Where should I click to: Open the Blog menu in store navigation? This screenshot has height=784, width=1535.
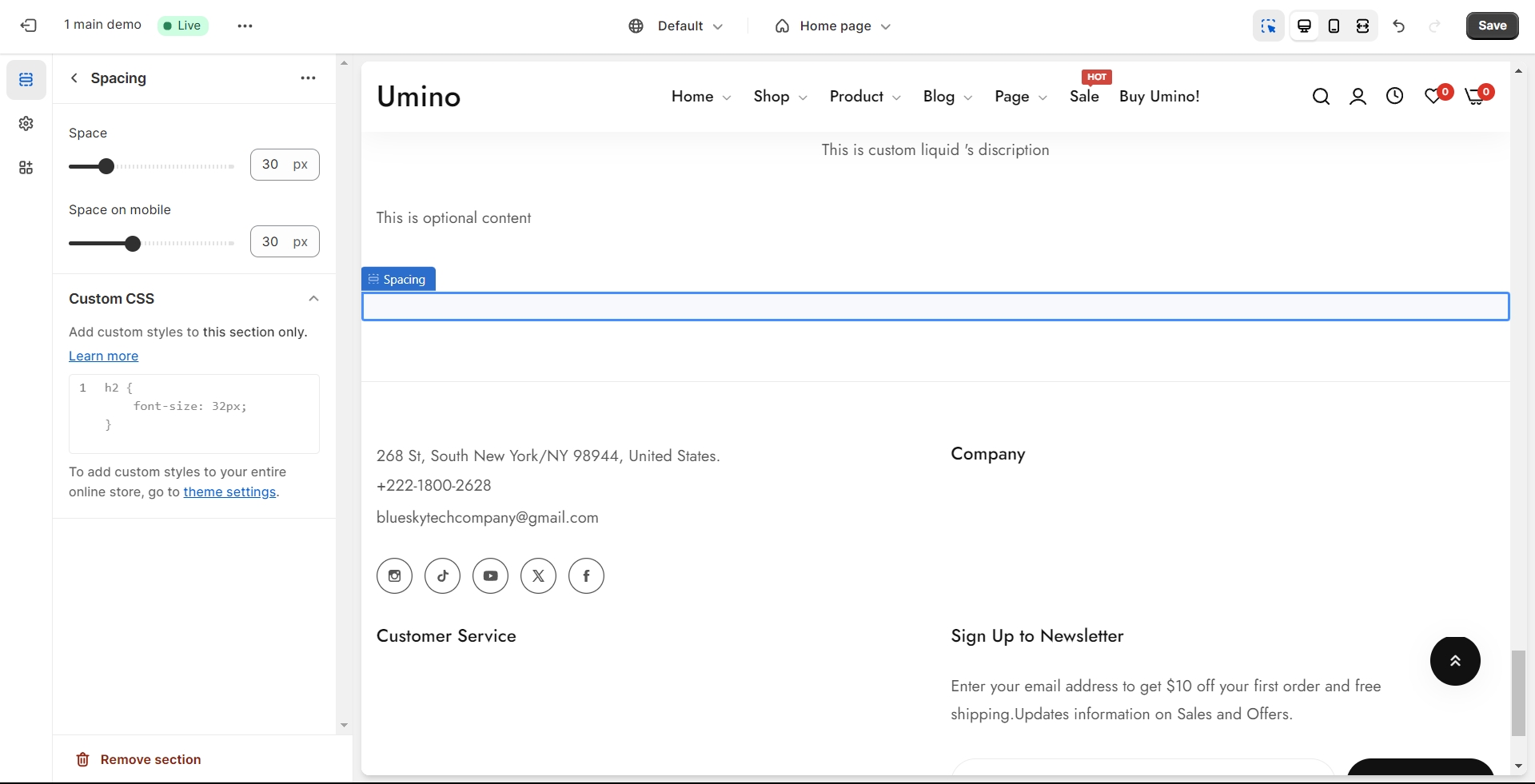point(947,97)
